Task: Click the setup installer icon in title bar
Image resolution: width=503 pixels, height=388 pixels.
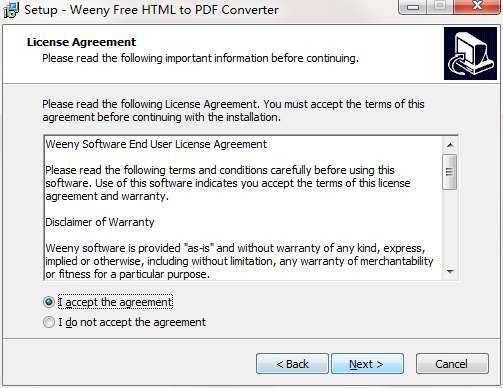Action: tap(11, 10)
